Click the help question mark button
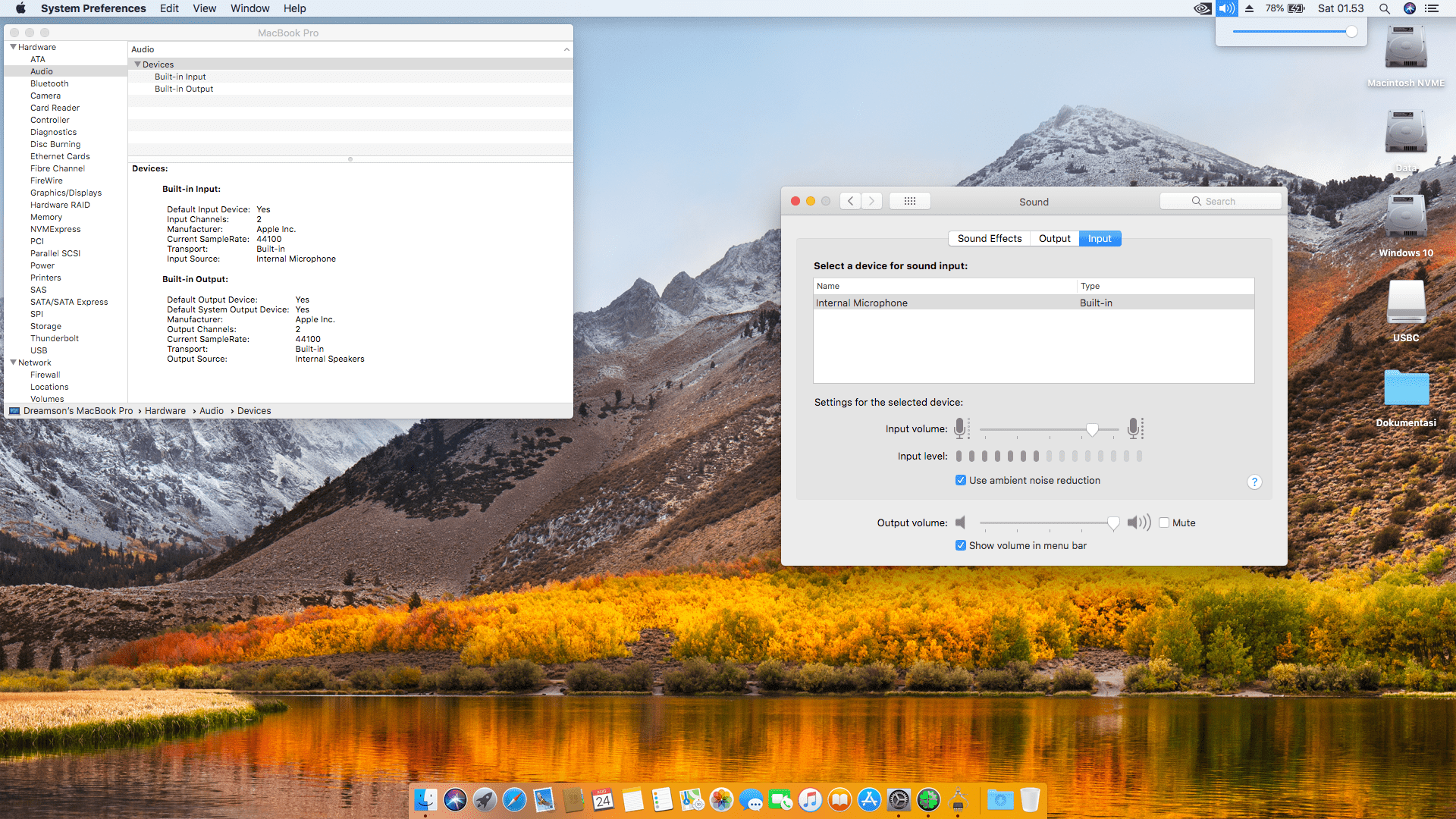Viewport: 1456px width, 819px height. [x=1254, y=482]
